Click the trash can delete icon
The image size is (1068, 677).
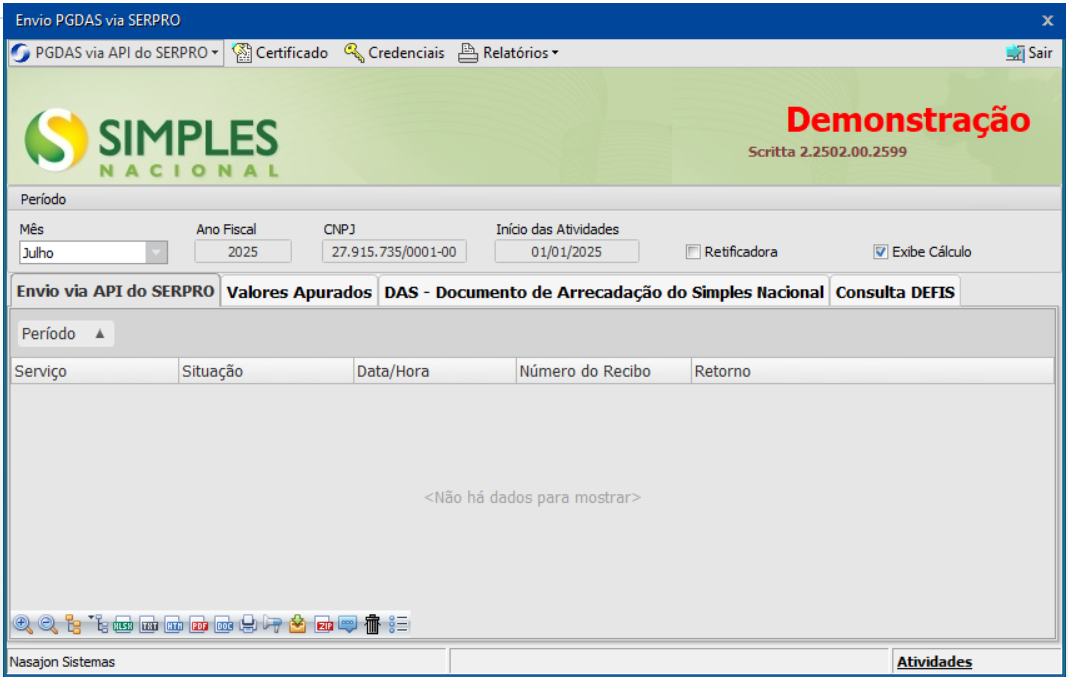click(x=372, y=625)
